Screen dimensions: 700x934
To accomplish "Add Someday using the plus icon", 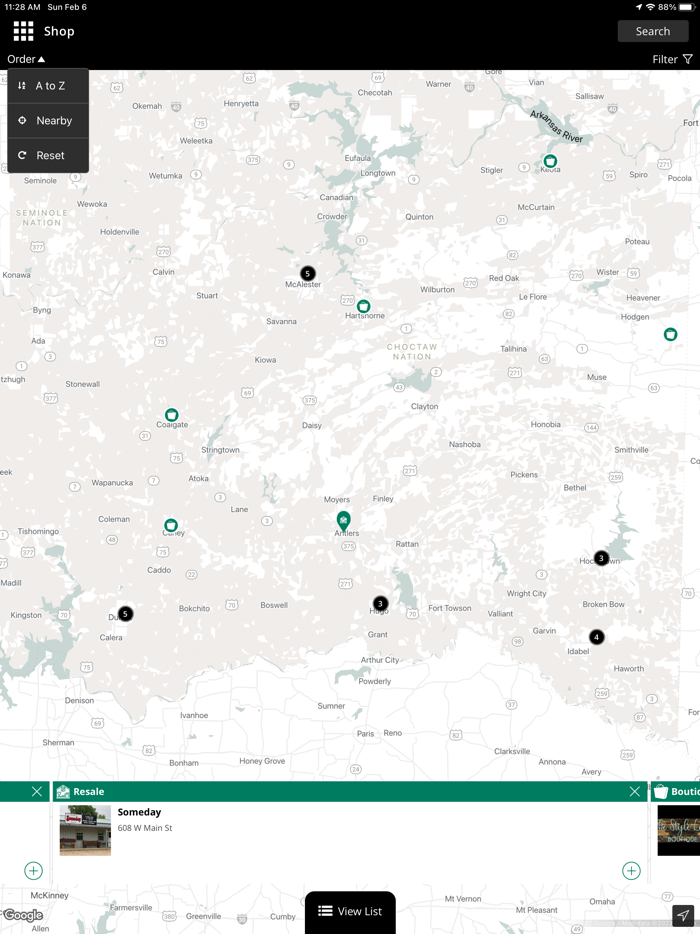I will [x=631, y=870].
